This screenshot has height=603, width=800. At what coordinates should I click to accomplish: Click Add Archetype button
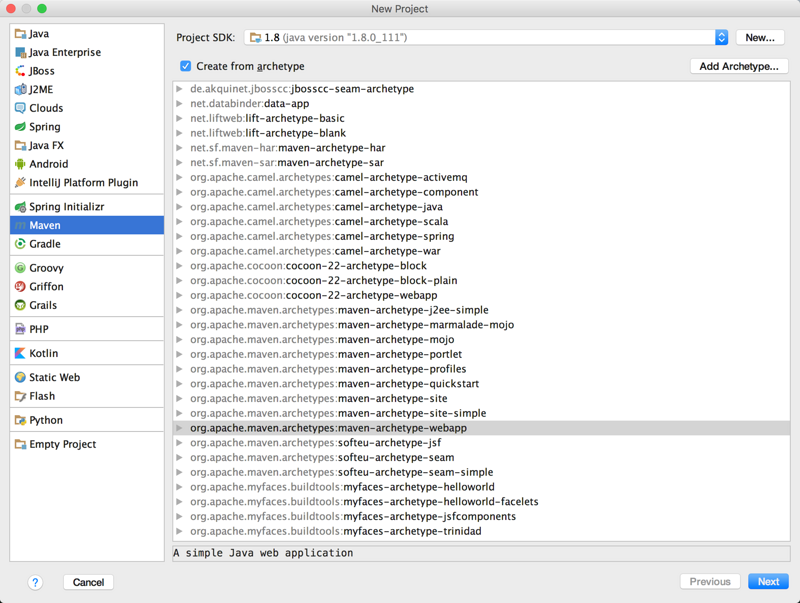tap(739, 66)
